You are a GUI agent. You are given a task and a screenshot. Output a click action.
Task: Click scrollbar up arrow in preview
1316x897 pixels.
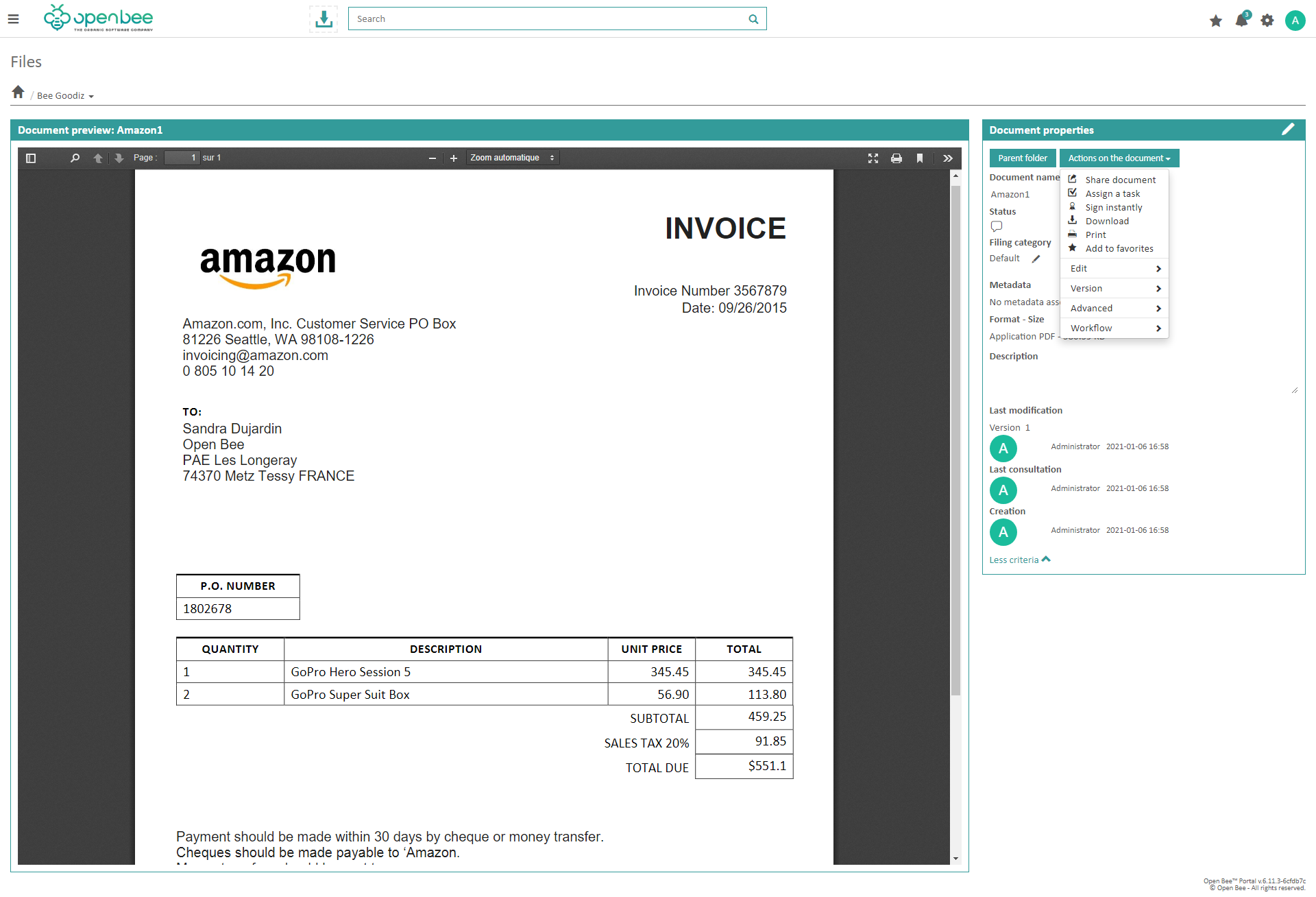tap(955, 176)
